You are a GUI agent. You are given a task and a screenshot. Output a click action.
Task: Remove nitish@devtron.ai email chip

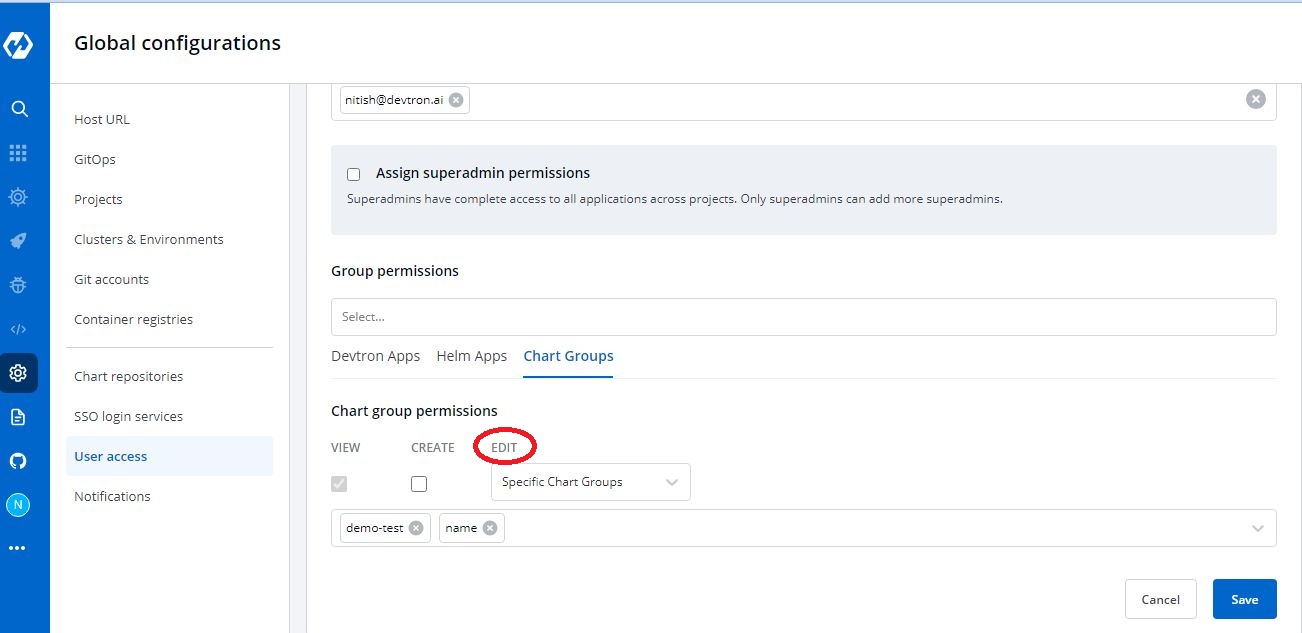tap(456, 100)
